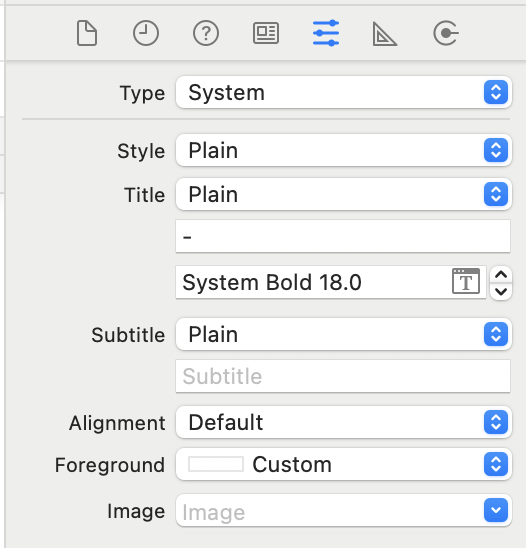
Task: Switch to the Identity inspector
Action: (x=266, y=33)
